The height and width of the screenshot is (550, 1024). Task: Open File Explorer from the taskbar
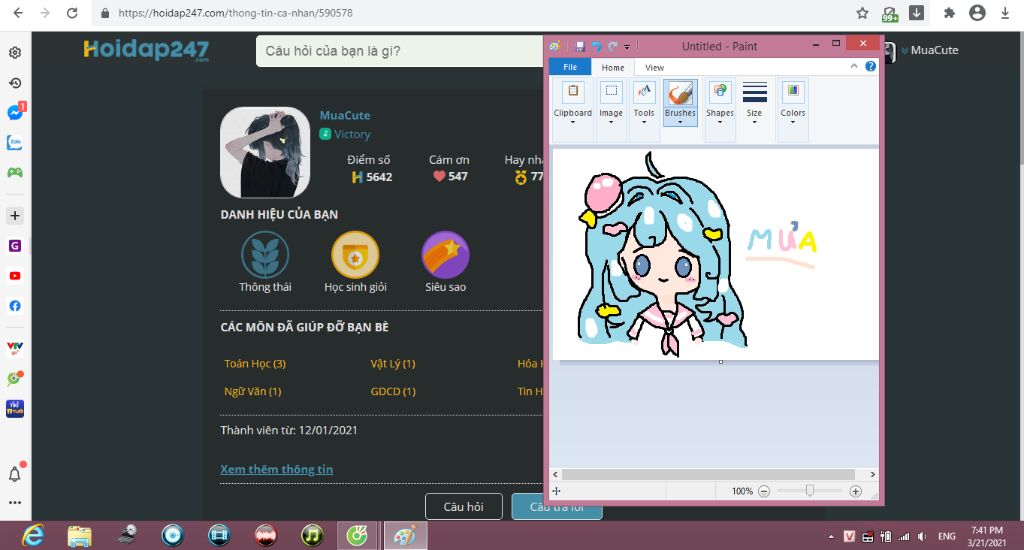(80, 536)
